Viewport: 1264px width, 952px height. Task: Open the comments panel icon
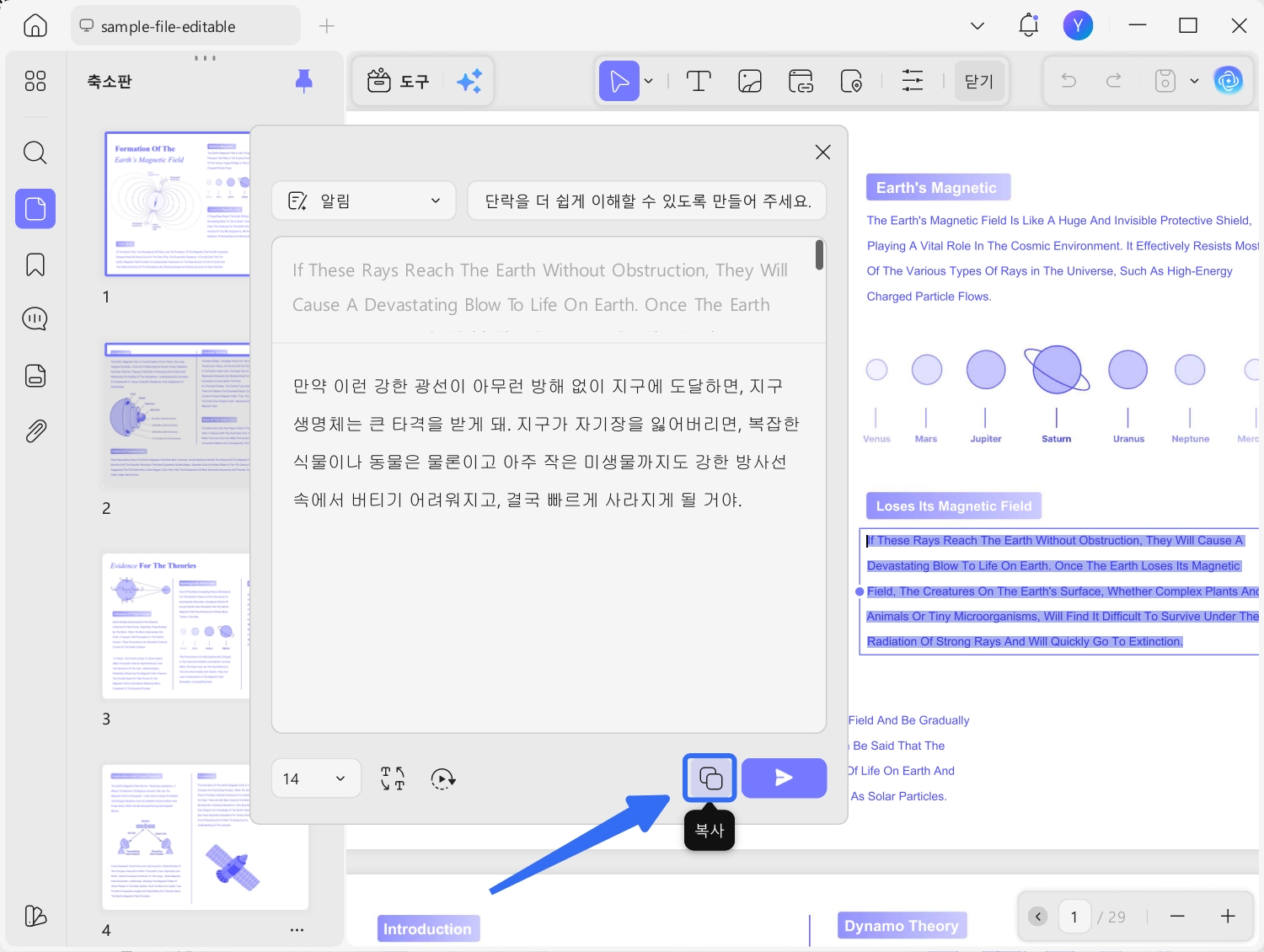click(x=35, y=319)
